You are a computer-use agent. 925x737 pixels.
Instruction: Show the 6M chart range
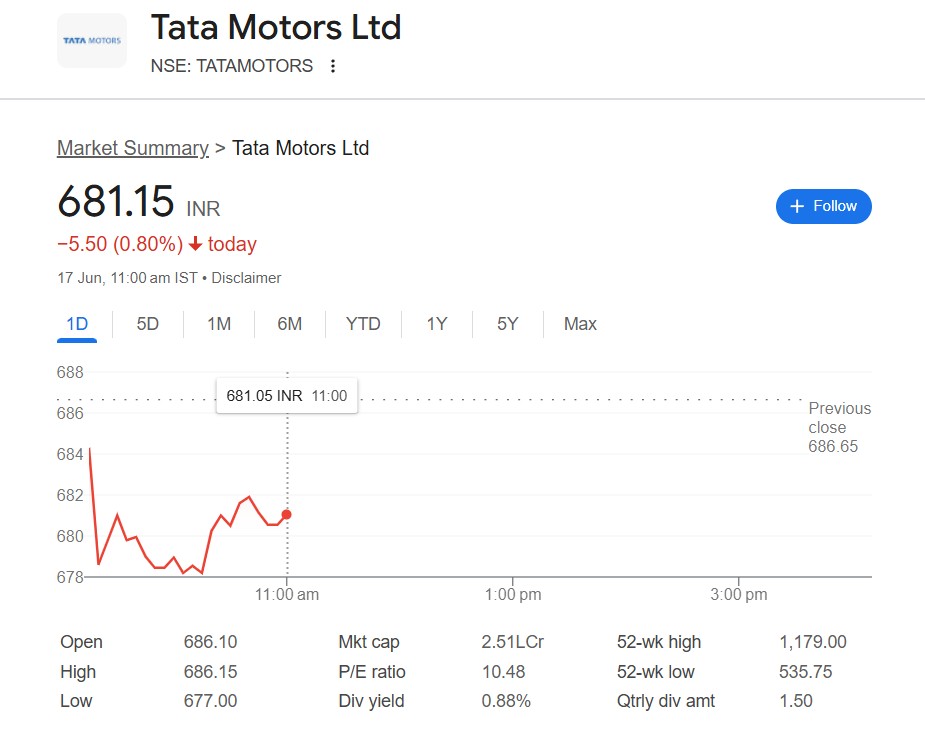click(290, 324)
